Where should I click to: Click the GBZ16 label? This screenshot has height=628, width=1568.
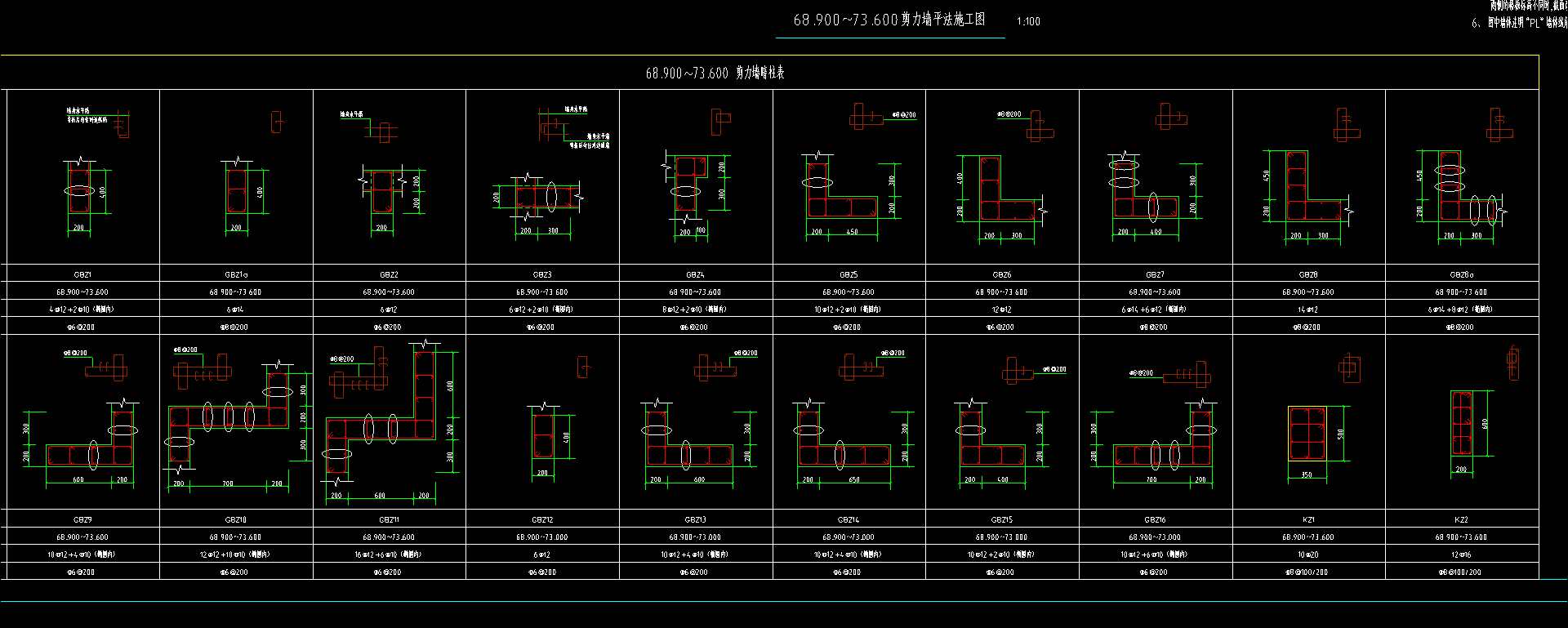click(1155, 519)
